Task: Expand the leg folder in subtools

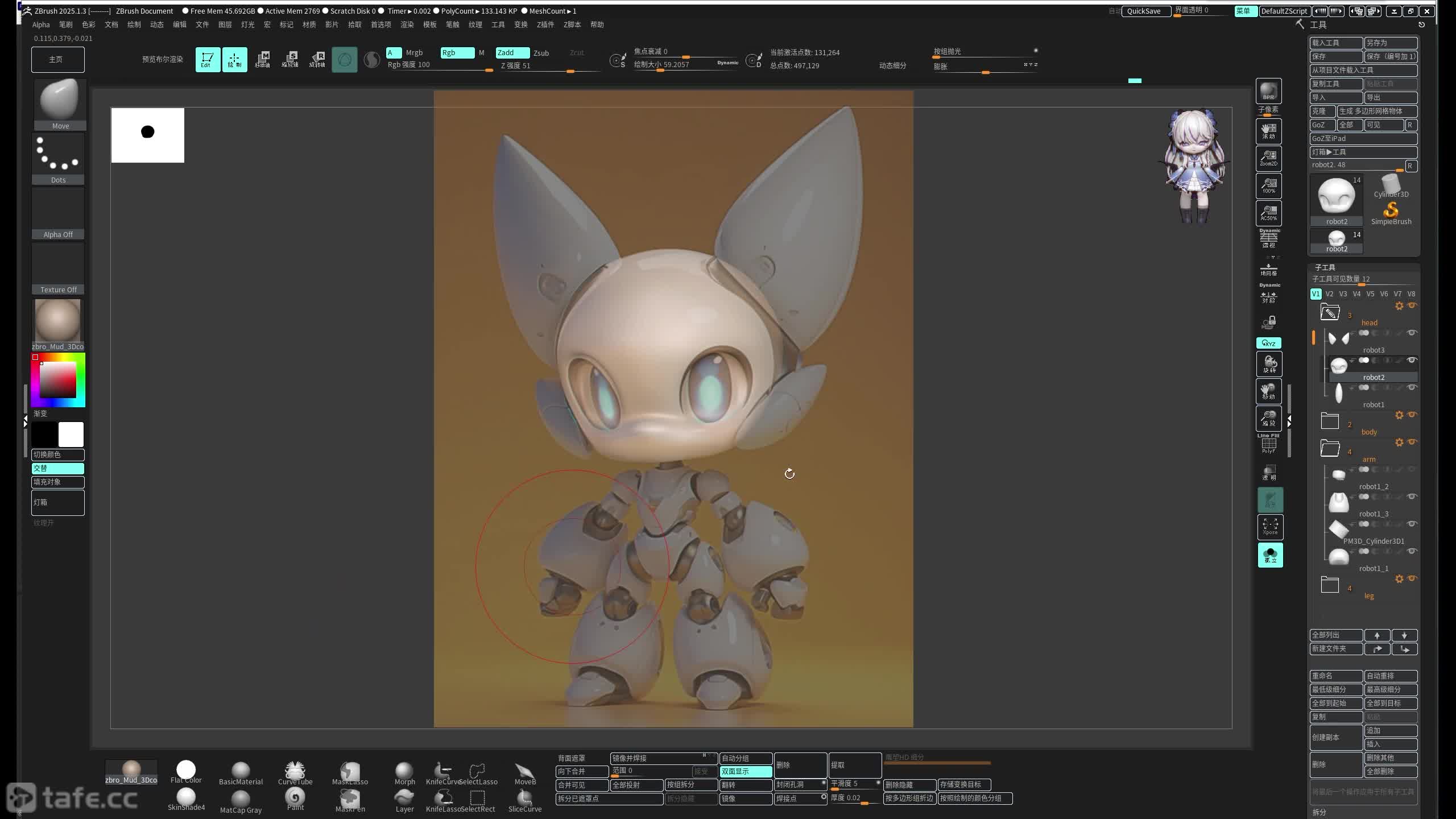Action: 1330,585
